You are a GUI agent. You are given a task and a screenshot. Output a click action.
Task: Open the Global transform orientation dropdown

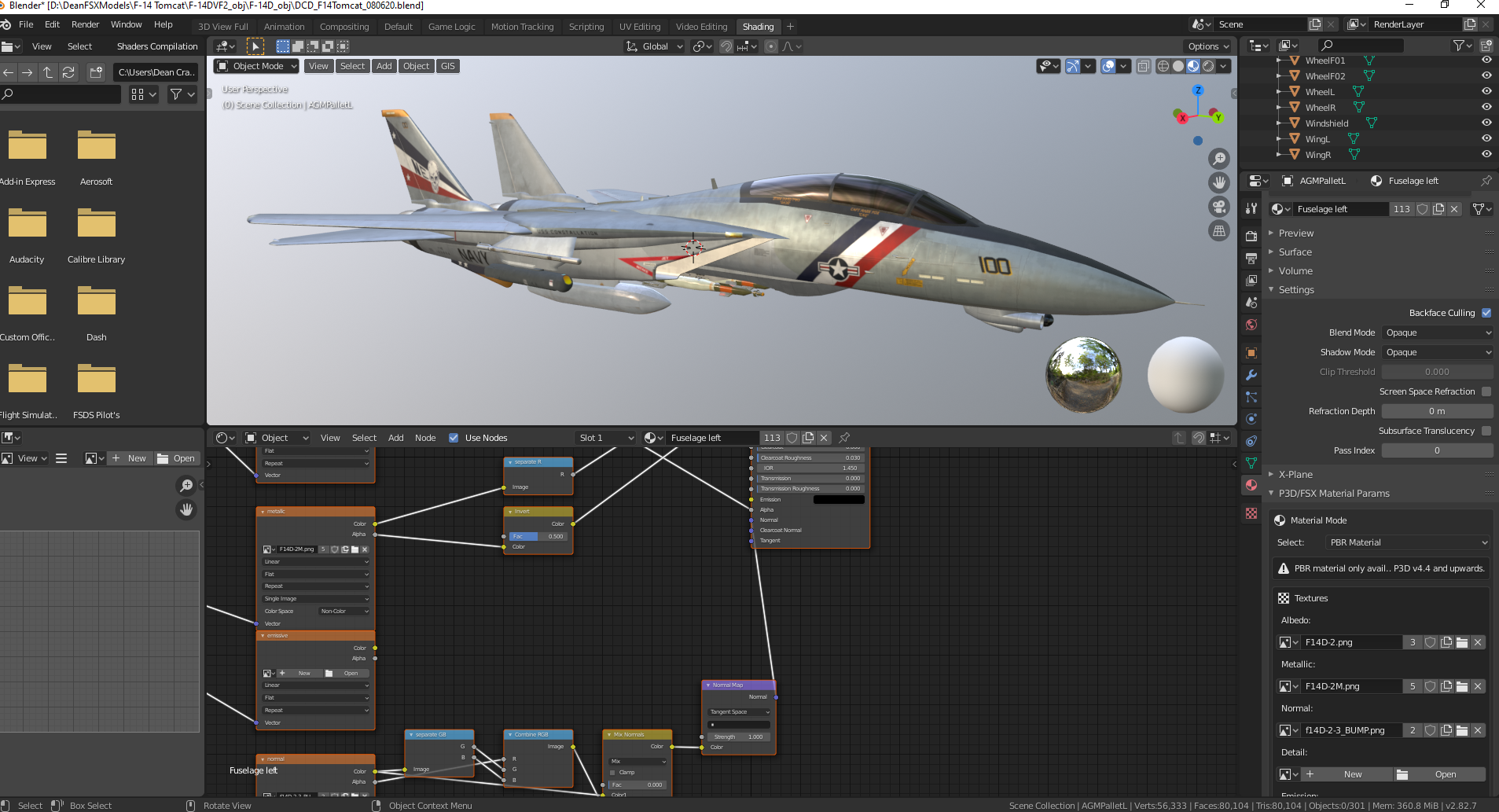(x=655, y=46)
